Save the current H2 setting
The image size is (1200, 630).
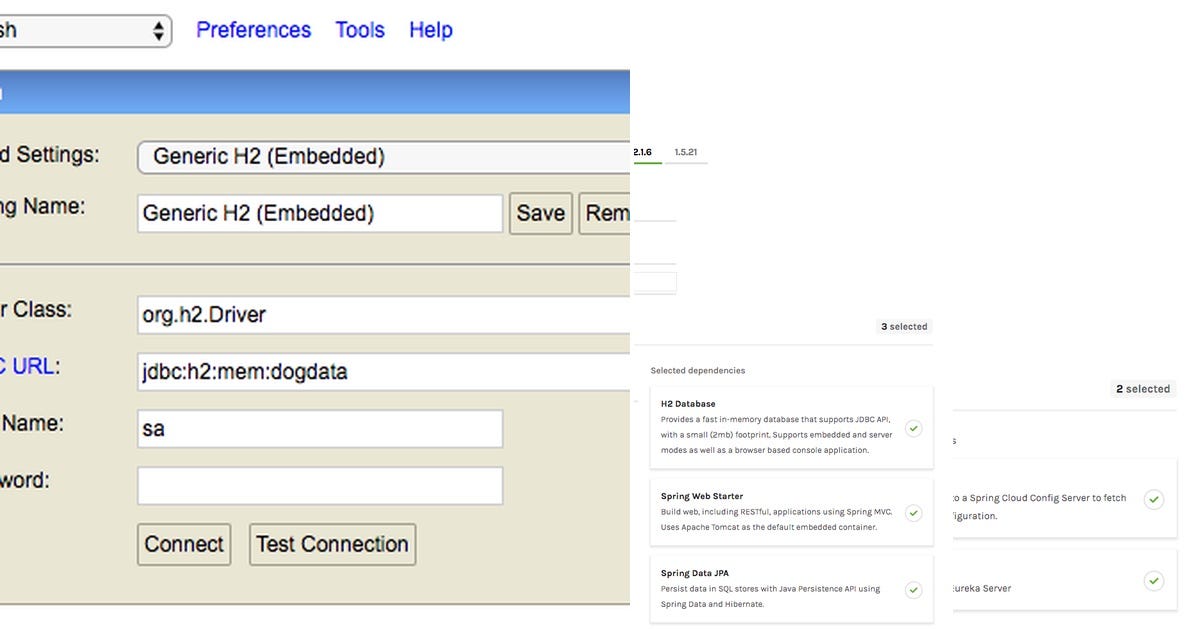click(541, 213)
